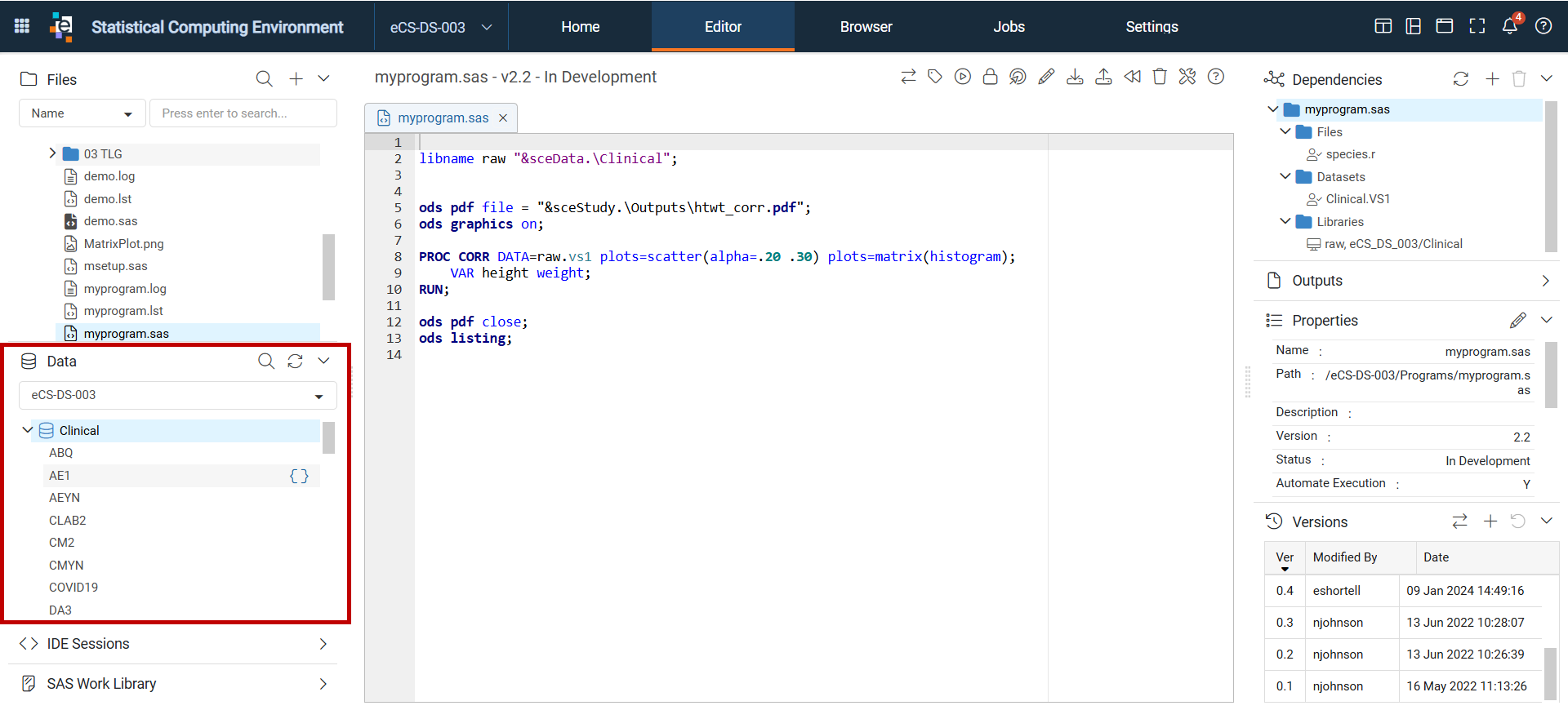
Task: Edit Properties with the pencil icon
Action: click(x=1518, y=320)
